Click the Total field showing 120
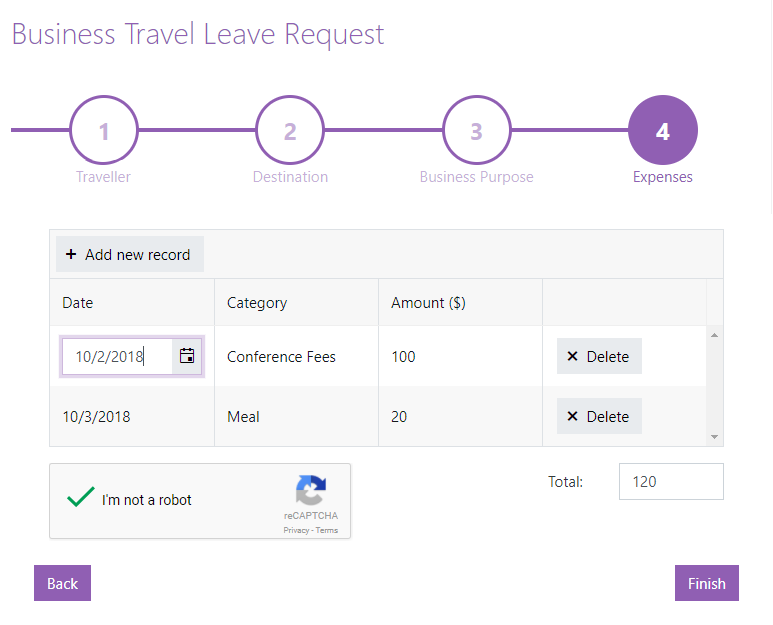Viewport: 773px width, 625px height. click(671, 481)
